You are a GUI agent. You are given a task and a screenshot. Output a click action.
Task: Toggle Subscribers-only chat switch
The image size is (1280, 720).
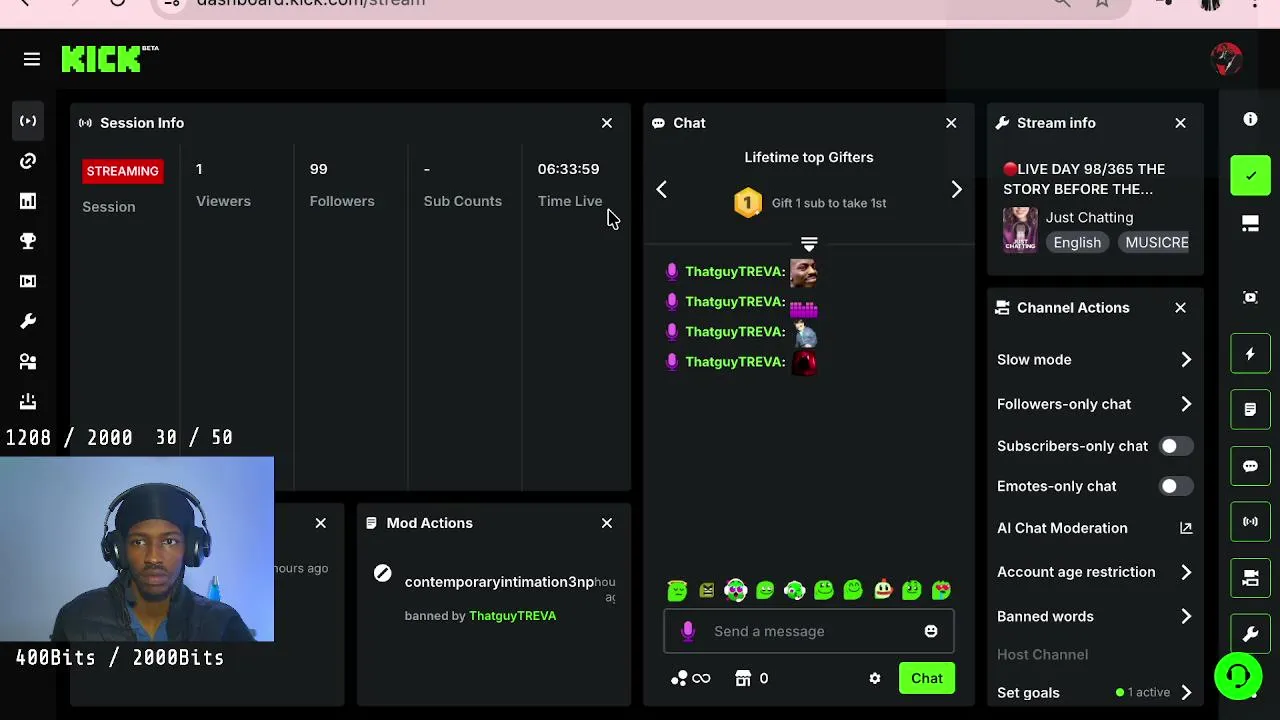[x=1174, y=446]
